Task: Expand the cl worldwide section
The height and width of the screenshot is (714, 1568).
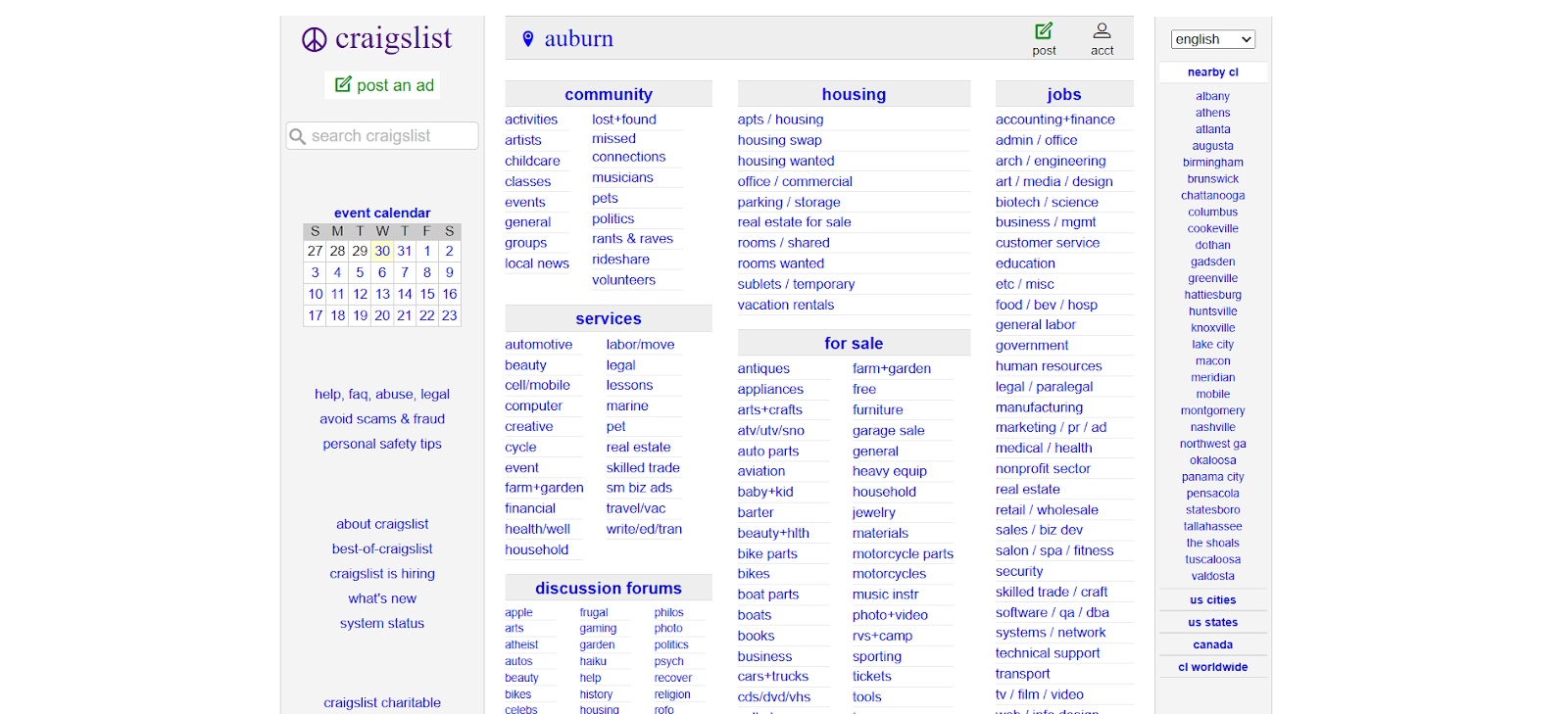Action: [x=1212, y=668]
